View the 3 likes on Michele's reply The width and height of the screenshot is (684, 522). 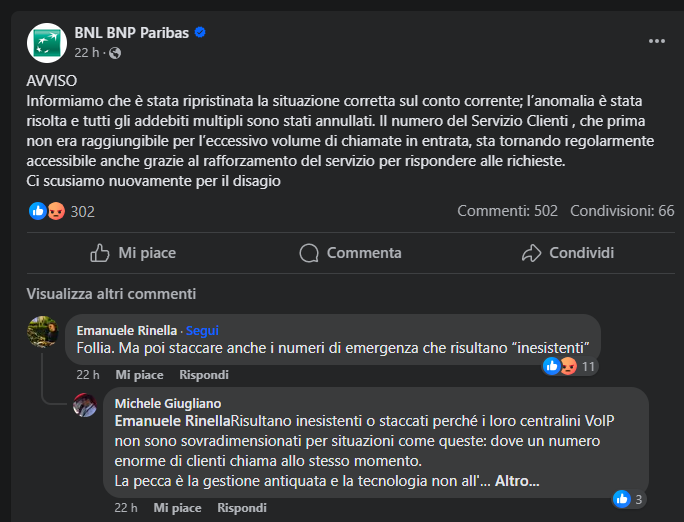(x=629, y=498)
